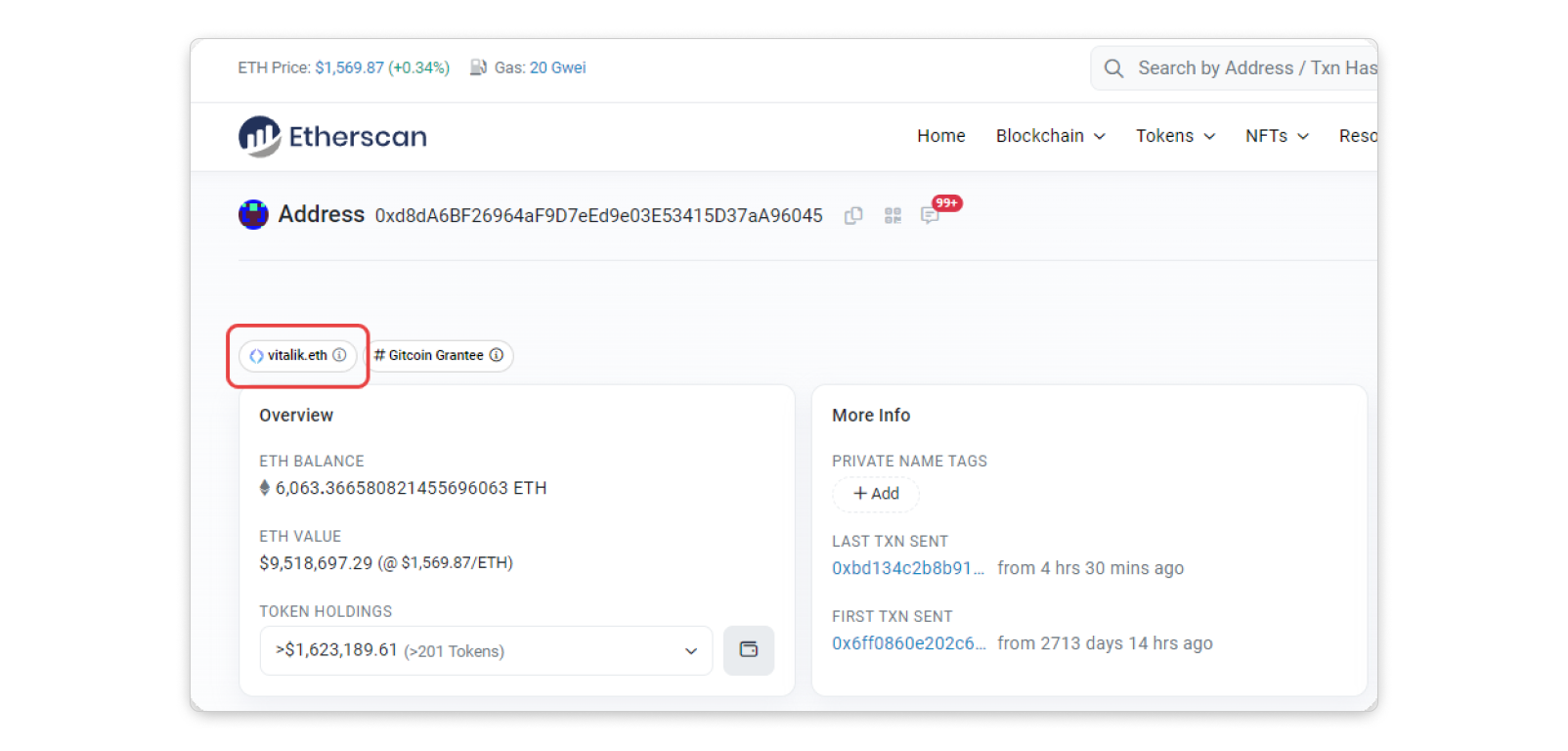Click the info icon on Gitcoin Grantee tag

point(497,355)
